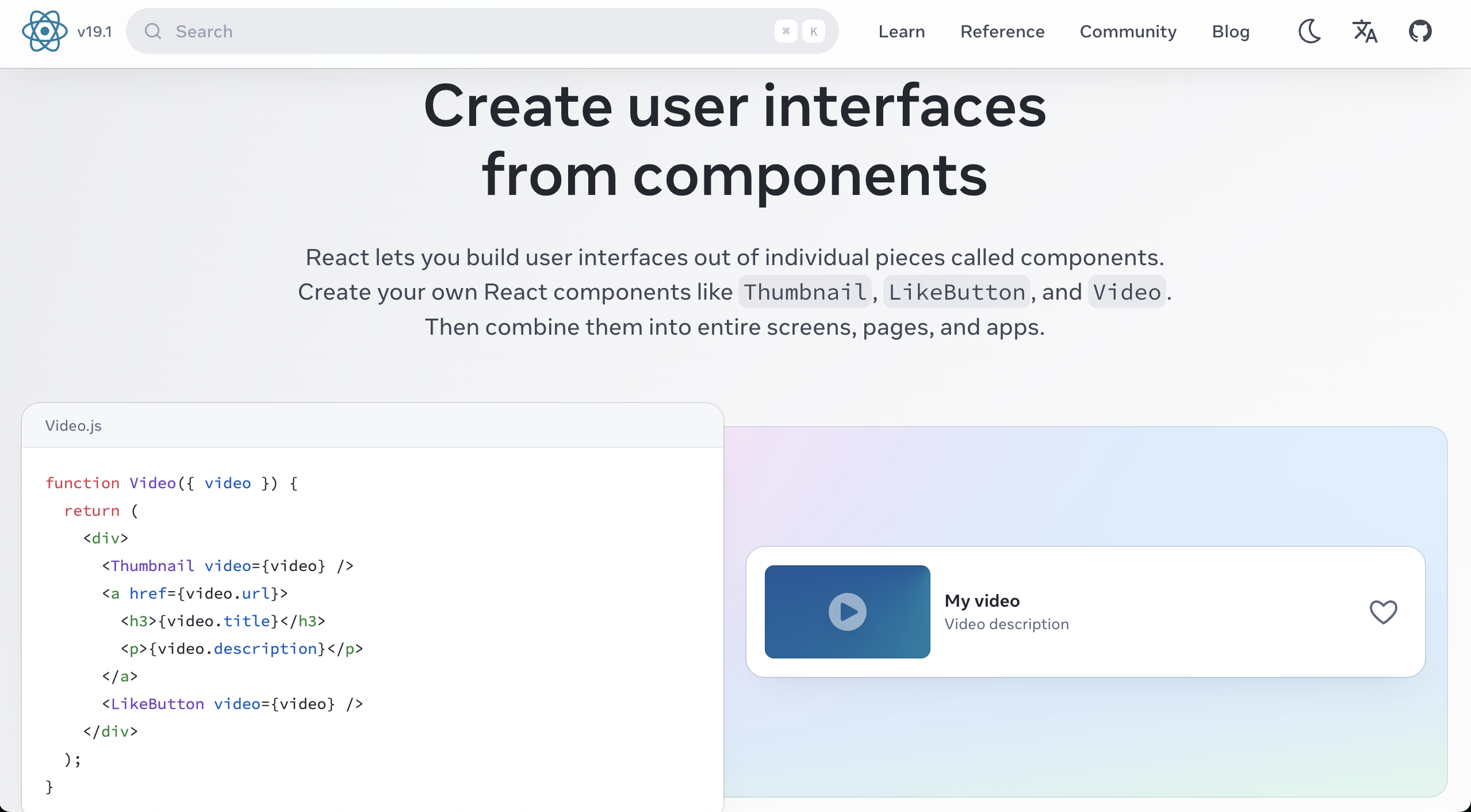
Task: Click the search magnifier icon
Action: [152, 31]
